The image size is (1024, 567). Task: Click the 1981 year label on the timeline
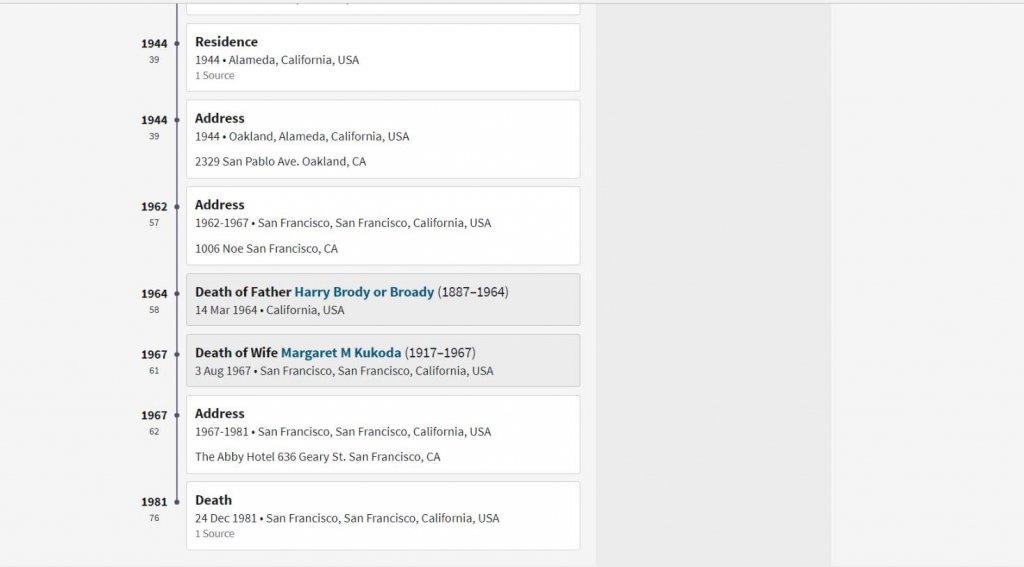point(154,502)
